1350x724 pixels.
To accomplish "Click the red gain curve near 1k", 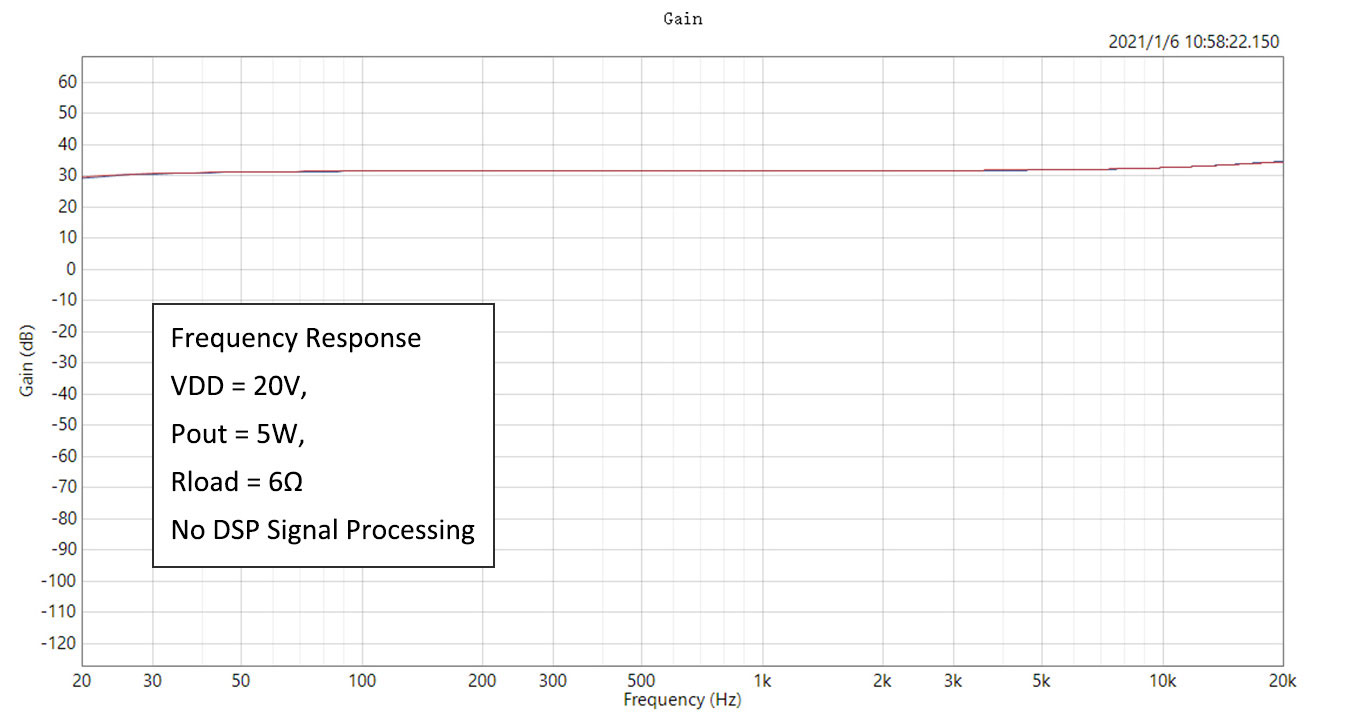I will tap(762, 171).
